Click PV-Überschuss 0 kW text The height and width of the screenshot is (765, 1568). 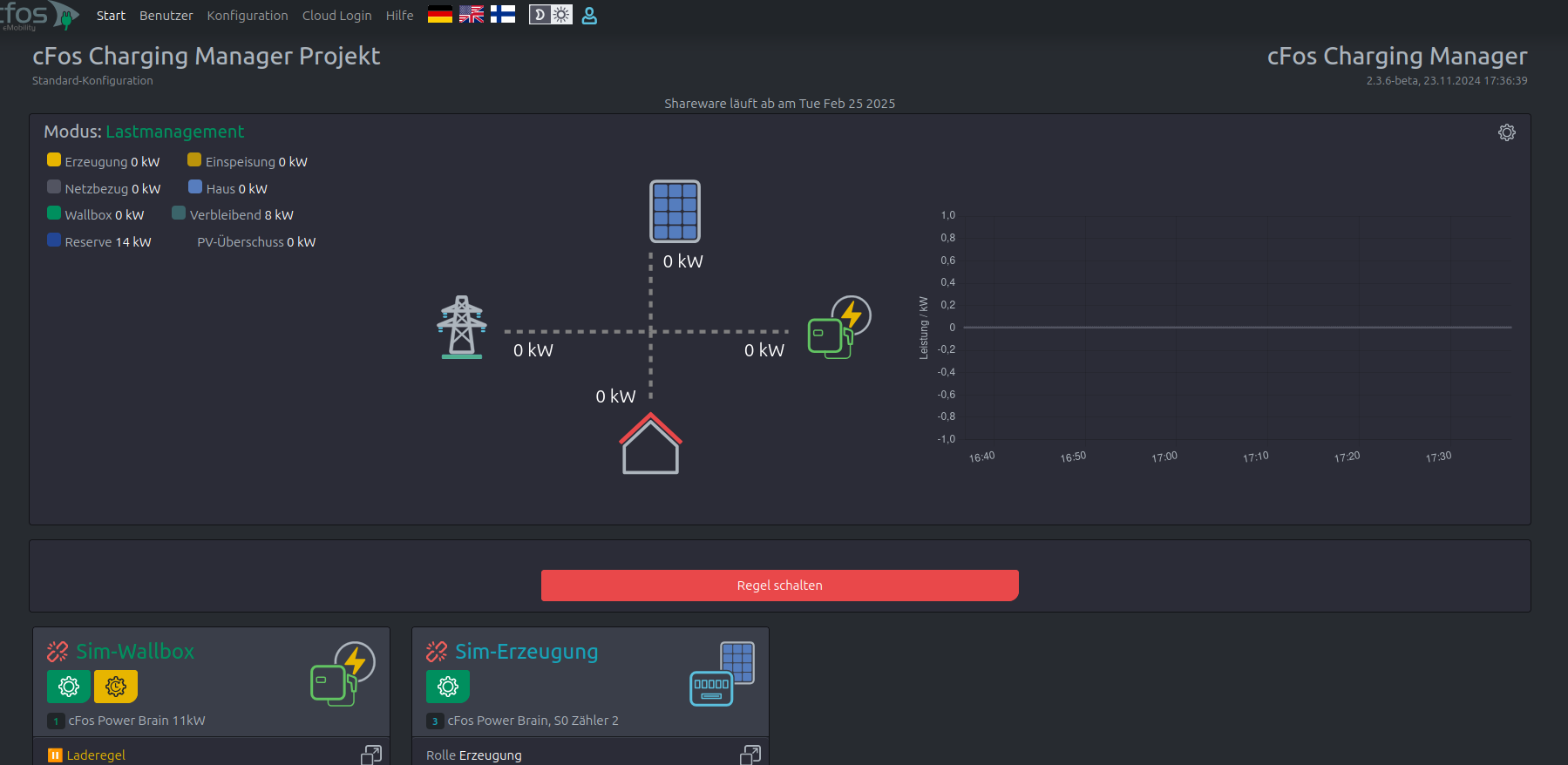tap(256, 242)
